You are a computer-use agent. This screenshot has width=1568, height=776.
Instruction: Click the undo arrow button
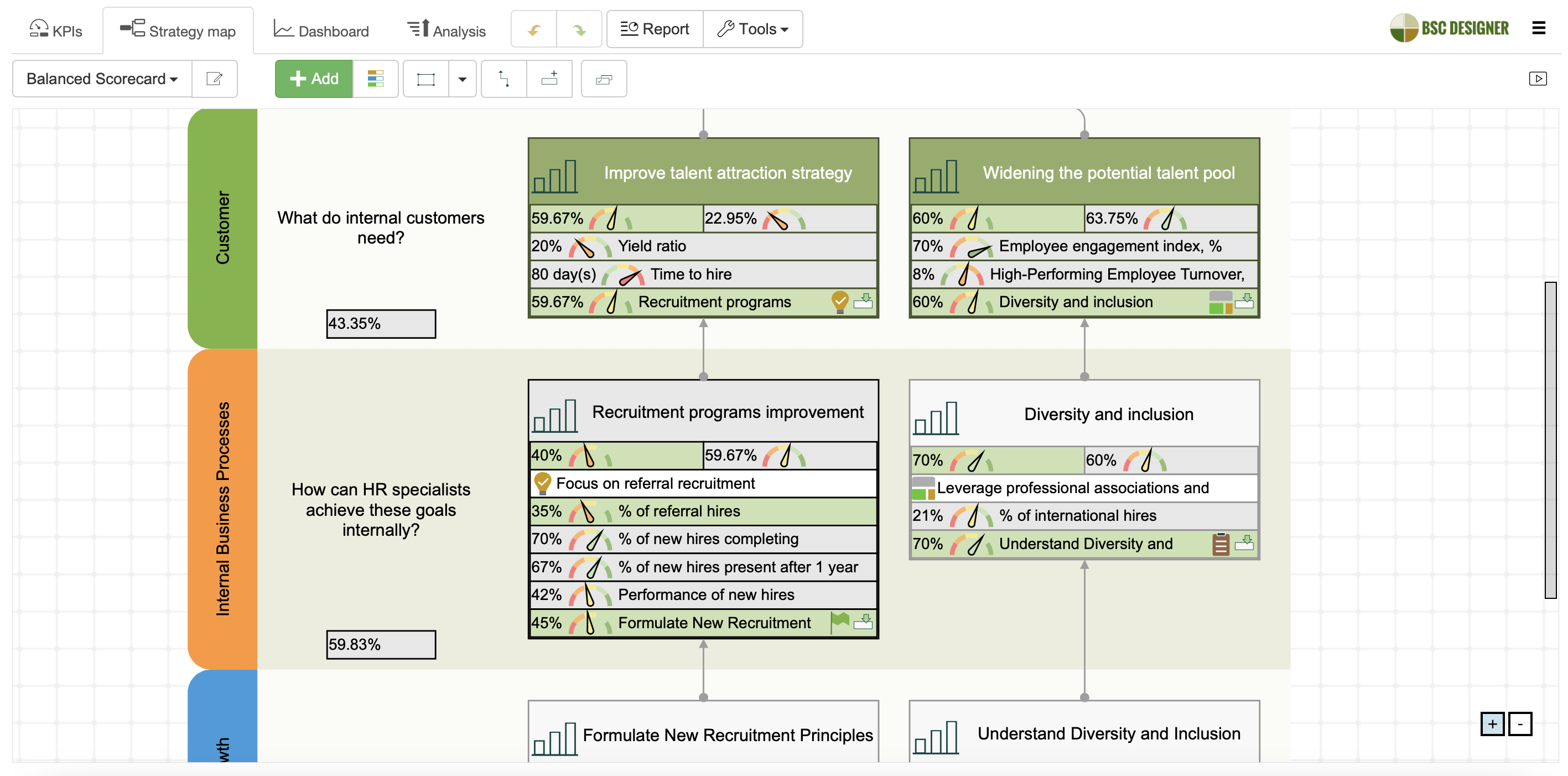(534, 29)
